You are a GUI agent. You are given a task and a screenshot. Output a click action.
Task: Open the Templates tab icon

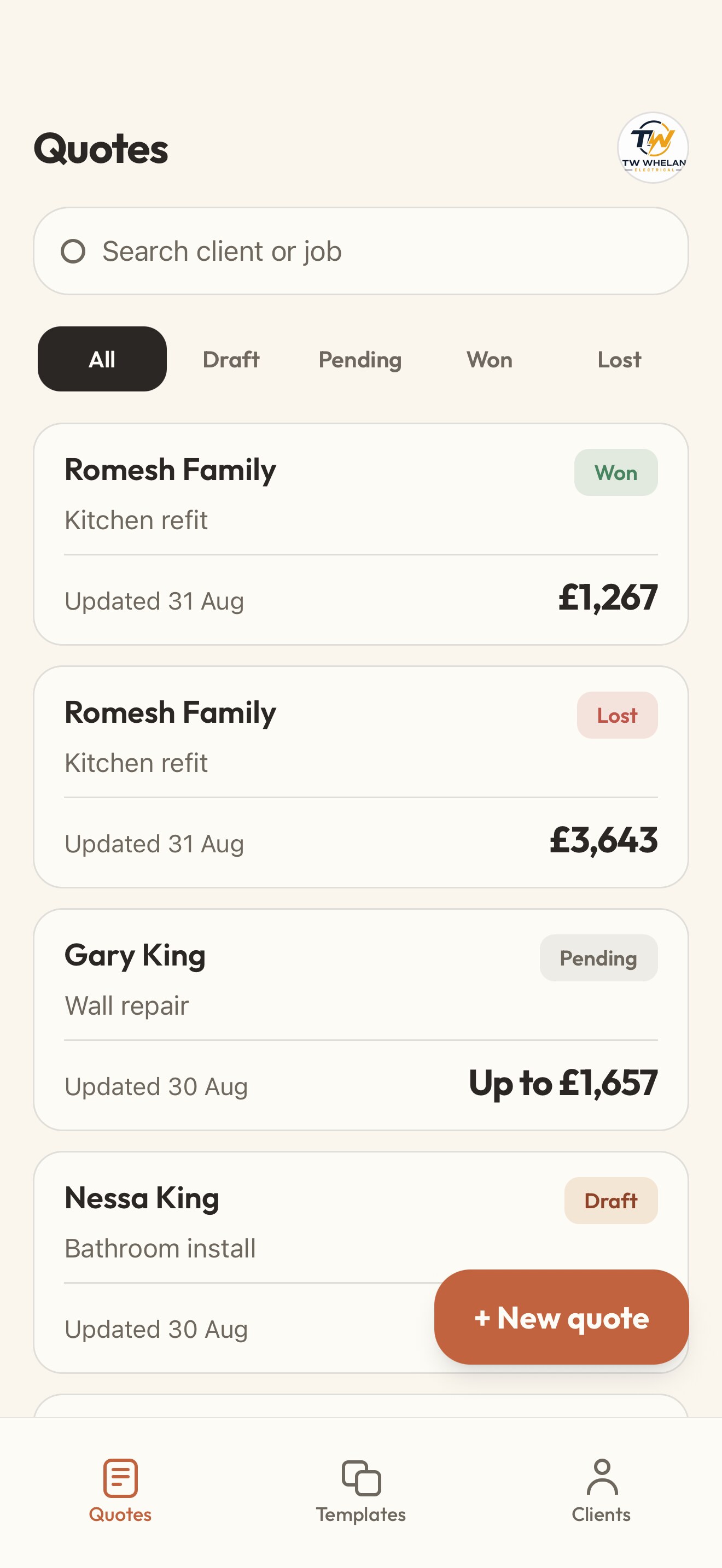pos(361,1477)
